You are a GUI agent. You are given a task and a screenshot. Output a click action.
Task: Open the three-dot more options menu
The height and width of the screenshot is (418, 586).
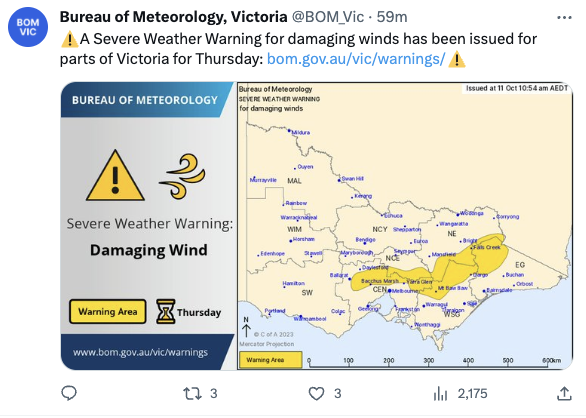pyautogui.click(x=564, y=17)
